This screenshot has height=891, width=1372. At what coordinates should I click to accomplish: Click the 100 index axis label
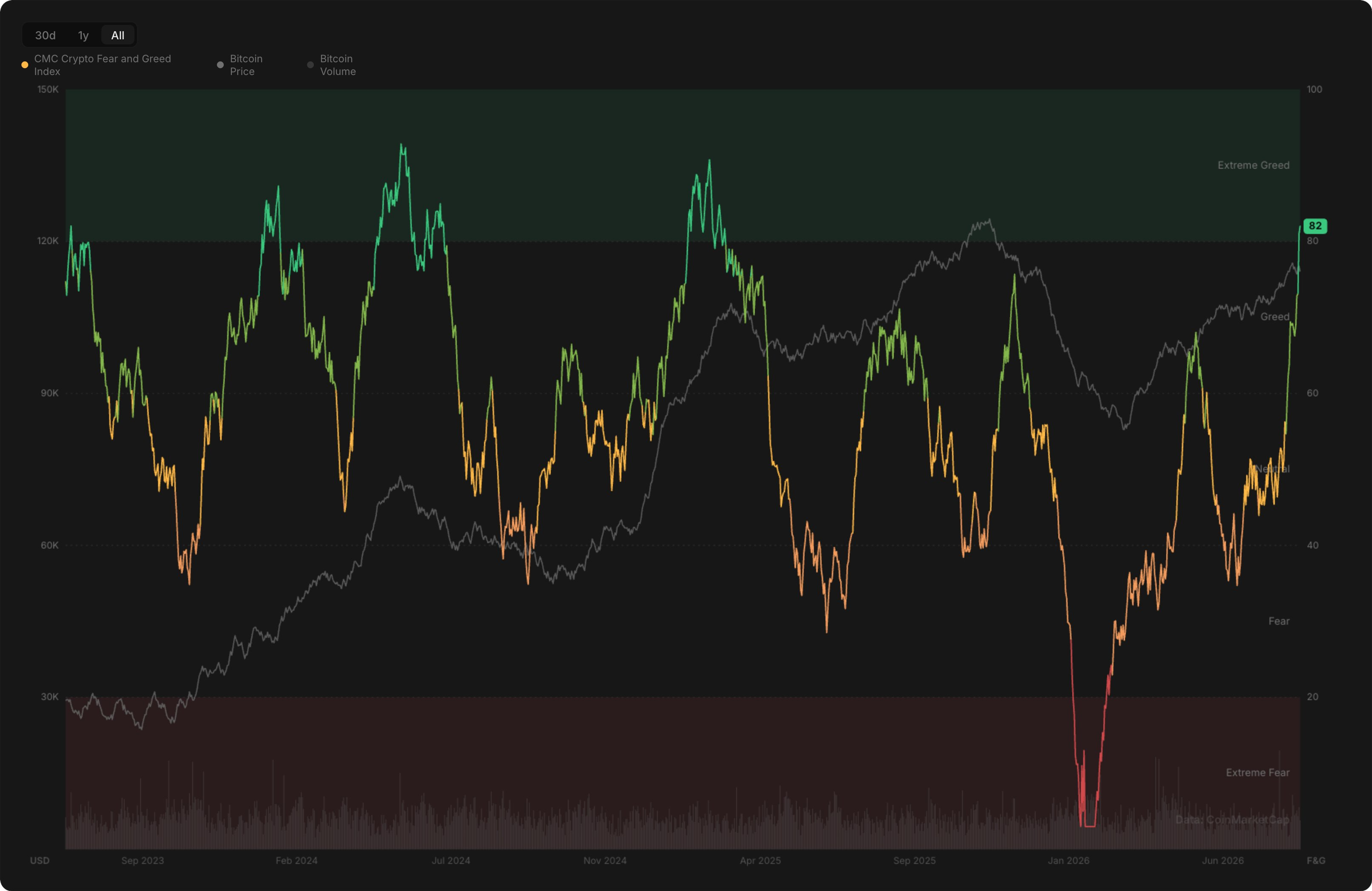point(1314,89)
